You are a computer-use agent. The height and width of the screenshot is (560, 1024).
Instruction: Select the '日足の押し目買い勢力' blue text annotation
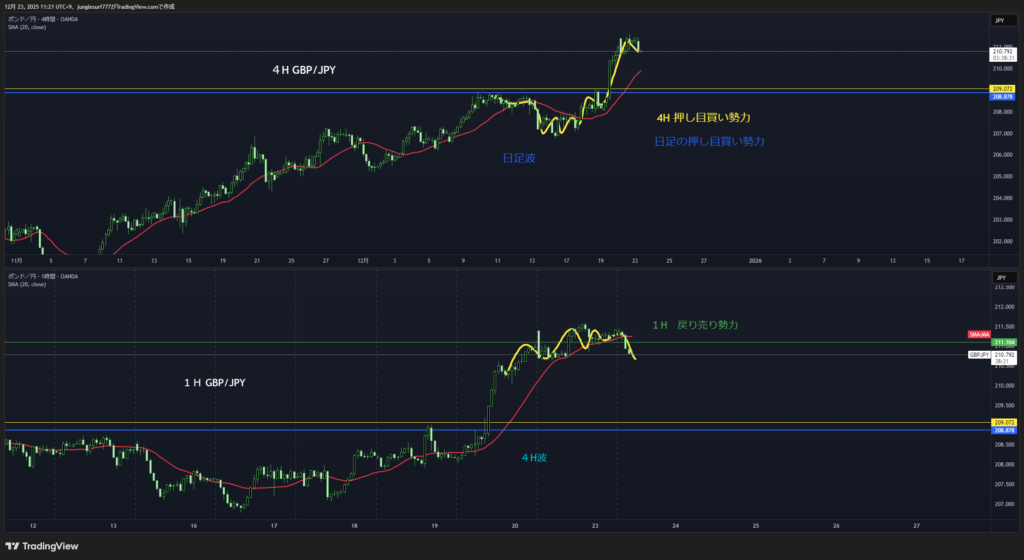[708, 142]
